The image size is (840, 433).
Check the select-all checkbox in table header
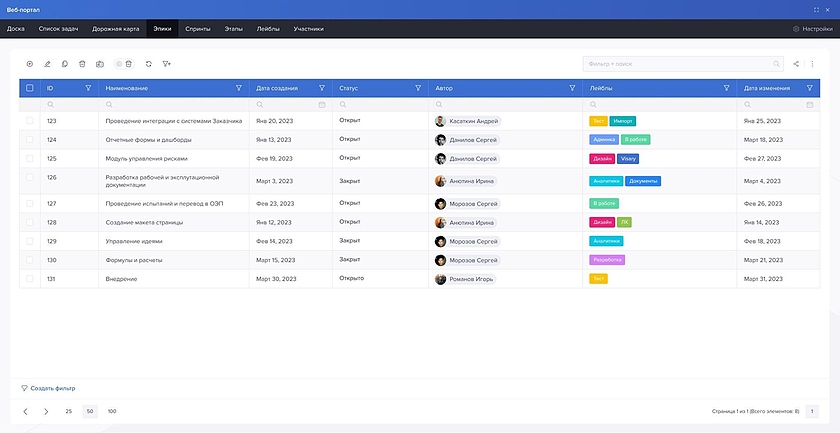(30, 88)
